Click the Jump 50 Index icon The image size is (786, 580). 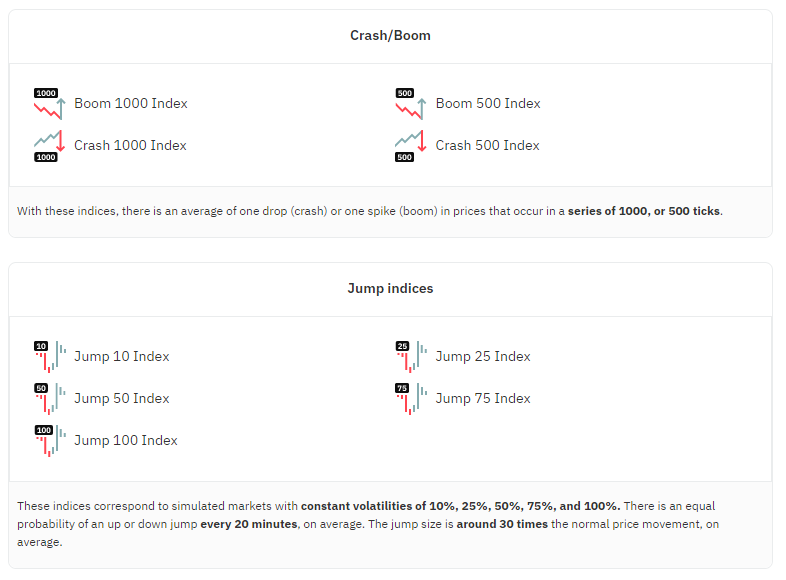tap(50, 399)
